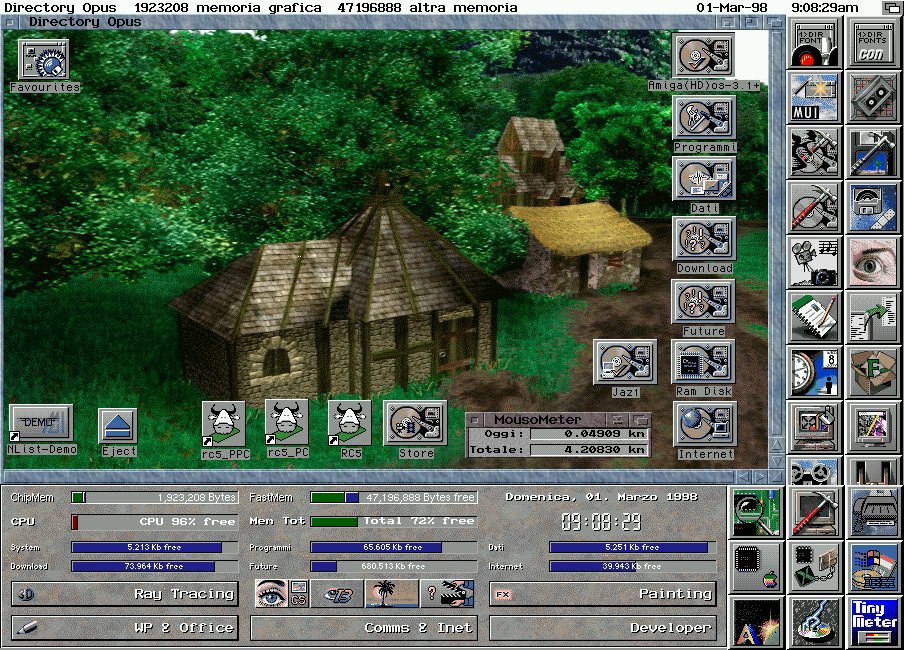
Task: Launch the Internet globe icon
Action: 706,425
